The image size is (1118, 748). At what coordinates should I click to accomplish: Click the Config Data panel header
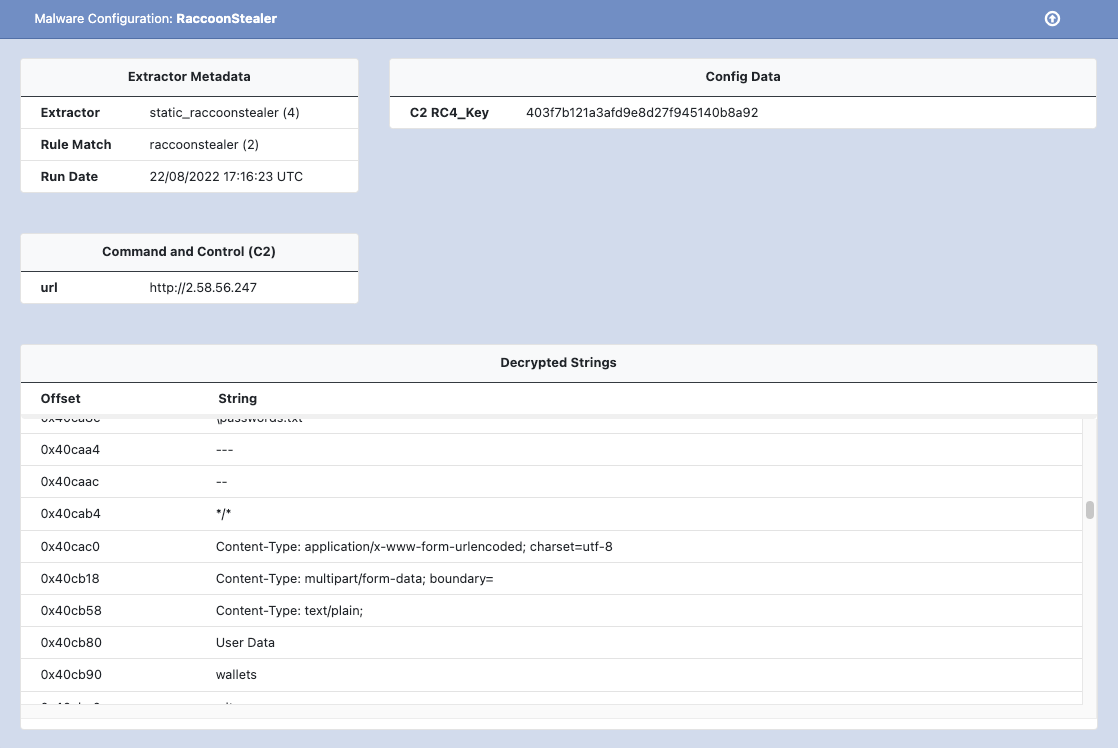pyautogui.click(x=743, y=77)
